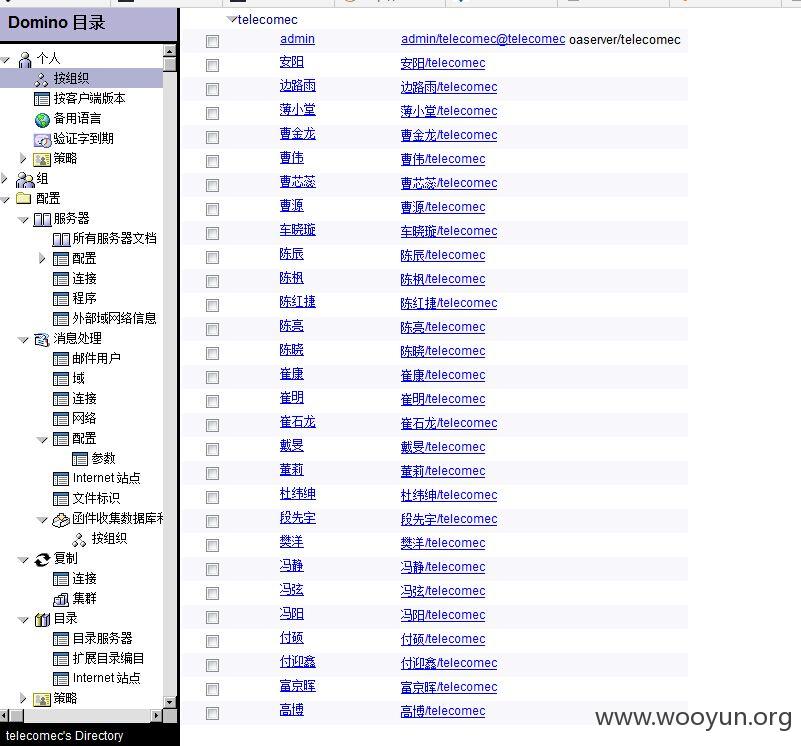Click "telecomec's Directory" footer text
This screenshot has height=746, width=801.
64,736
